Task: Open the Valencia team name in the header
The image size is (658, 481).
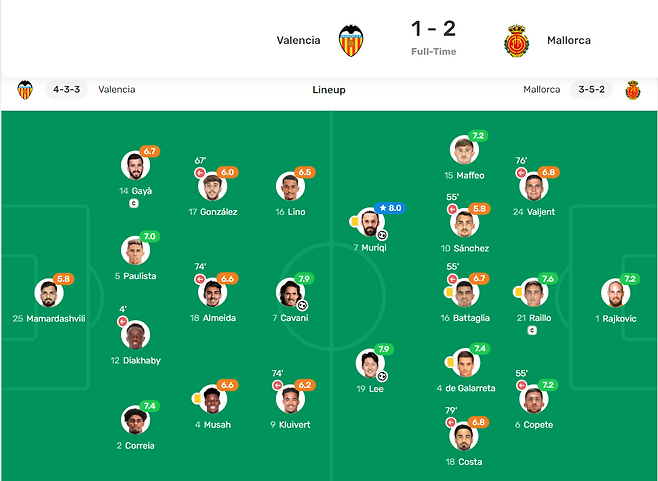Action: 298,40
